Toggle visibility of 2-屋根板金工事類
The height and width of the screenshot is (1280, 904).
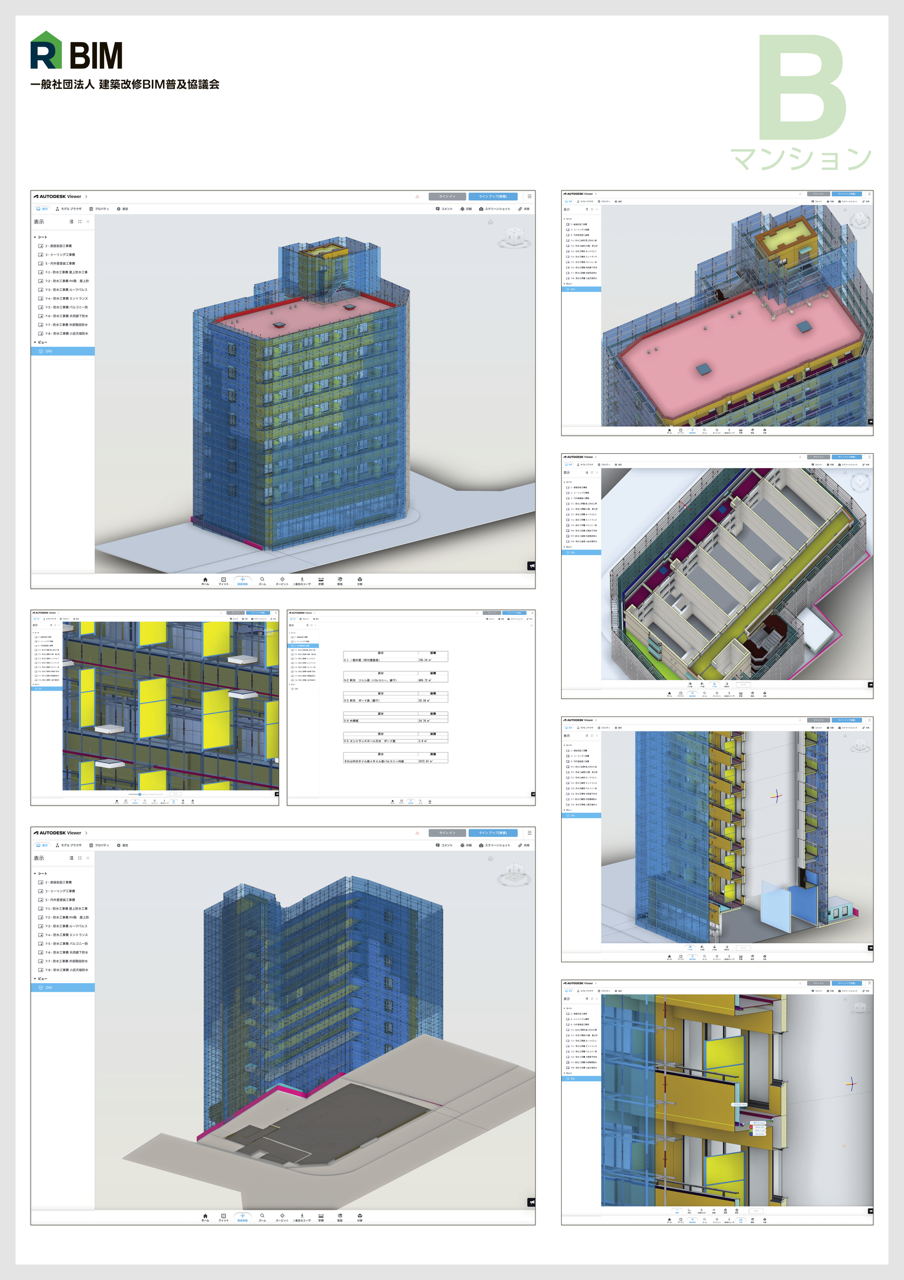tap(39, 246)
